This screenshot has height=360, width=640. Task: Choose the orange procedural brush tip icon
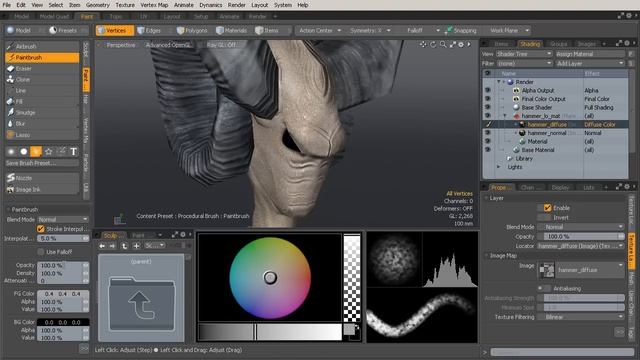coord(36,152)
